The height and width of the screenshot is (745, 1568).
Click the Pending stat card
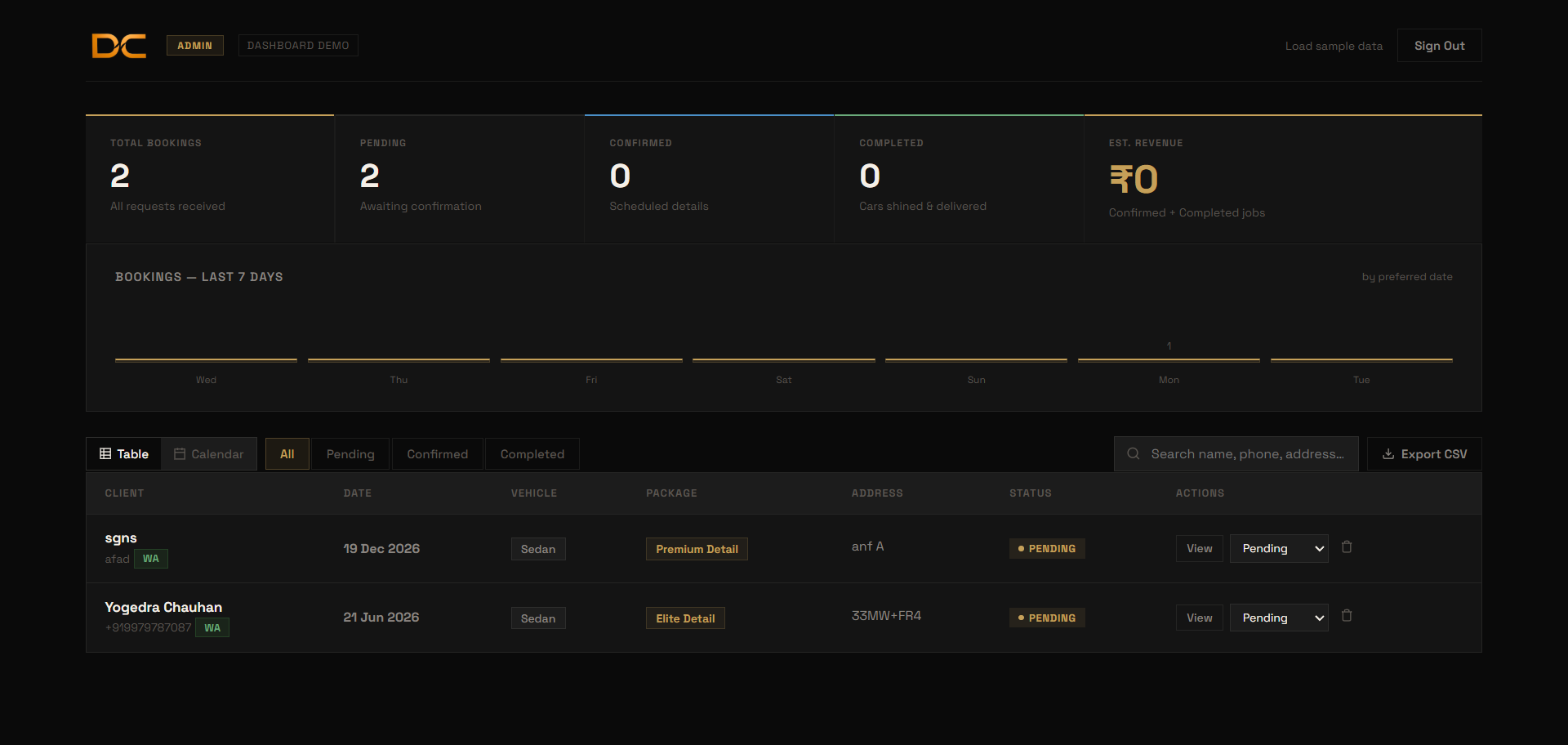[x=460, y=178]
